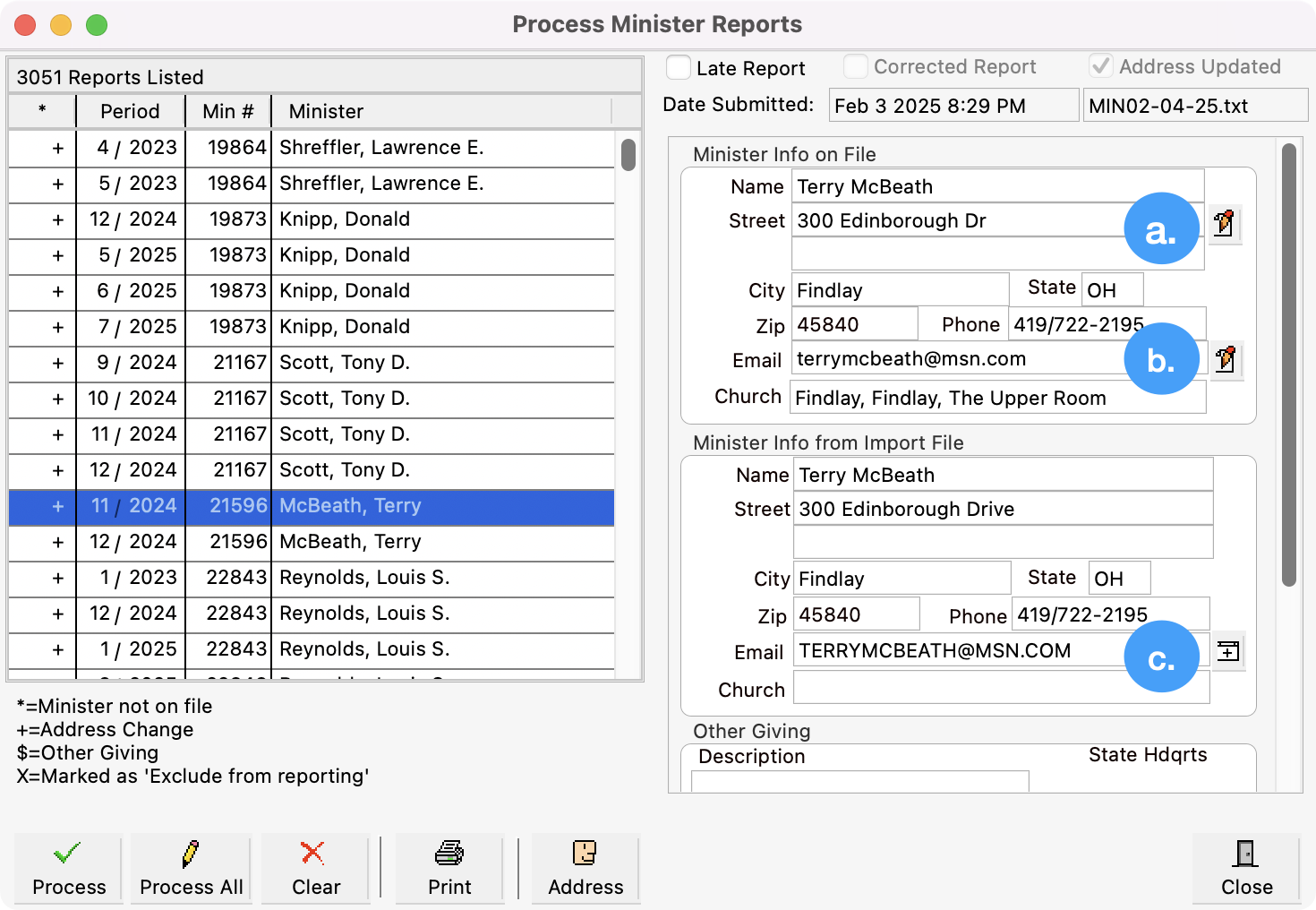Viewport: 1316px width, 910px height.
Task: Select the 9/2024 Scott, Tony D. row
Action: pos(358,363)
